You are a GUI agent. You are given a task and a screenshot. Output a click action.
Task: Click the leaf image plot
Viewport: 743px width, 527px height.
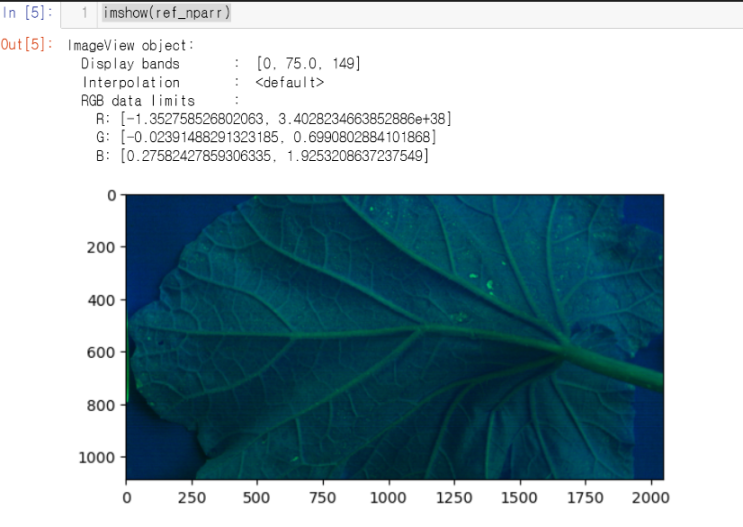click(395, 337)
